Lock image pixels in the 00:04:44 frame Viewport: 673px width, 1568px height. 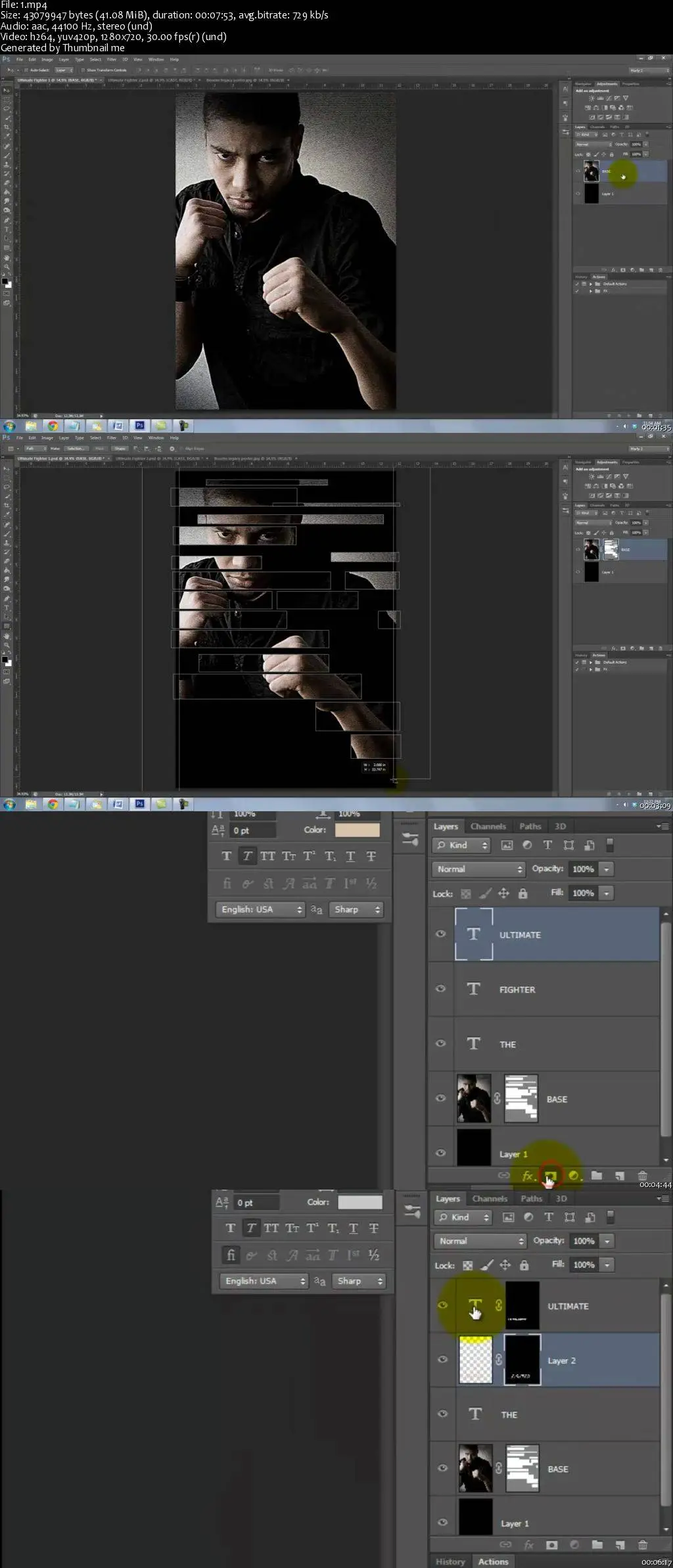point(484,893)
